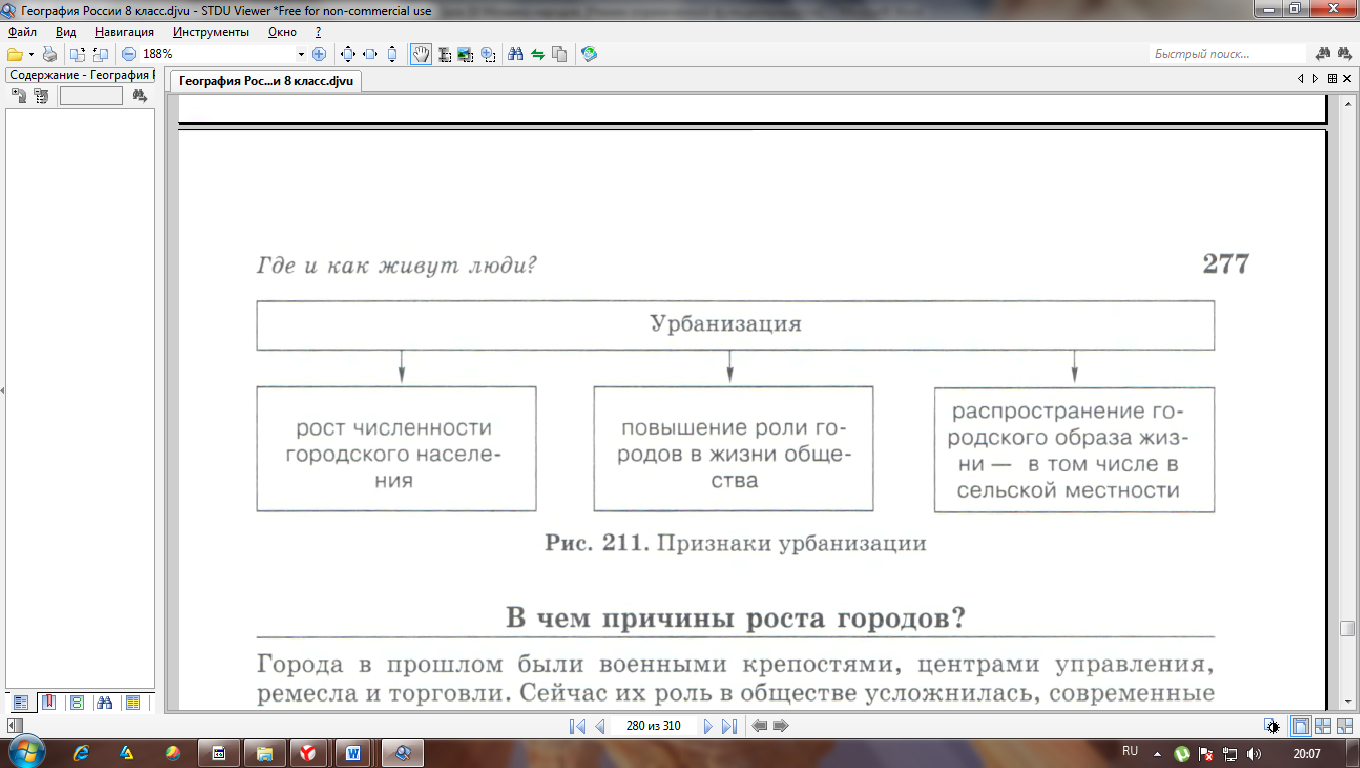The height and width of the screenshot is (768, 1360).
Task: Open the Файл menu
Action: click(22, 32)
